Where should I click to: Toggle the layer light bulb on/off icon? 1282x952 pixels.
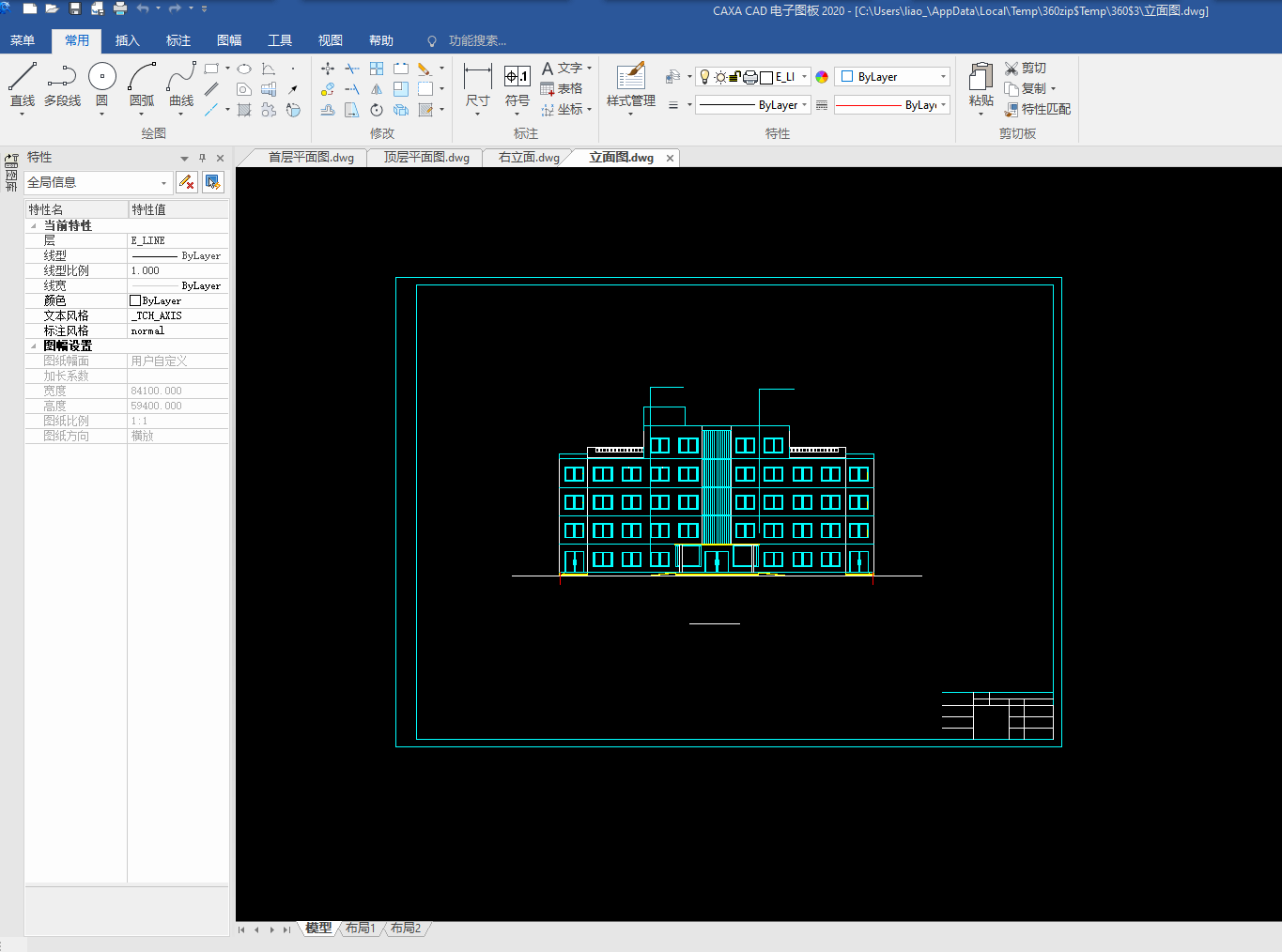(705, 77)
